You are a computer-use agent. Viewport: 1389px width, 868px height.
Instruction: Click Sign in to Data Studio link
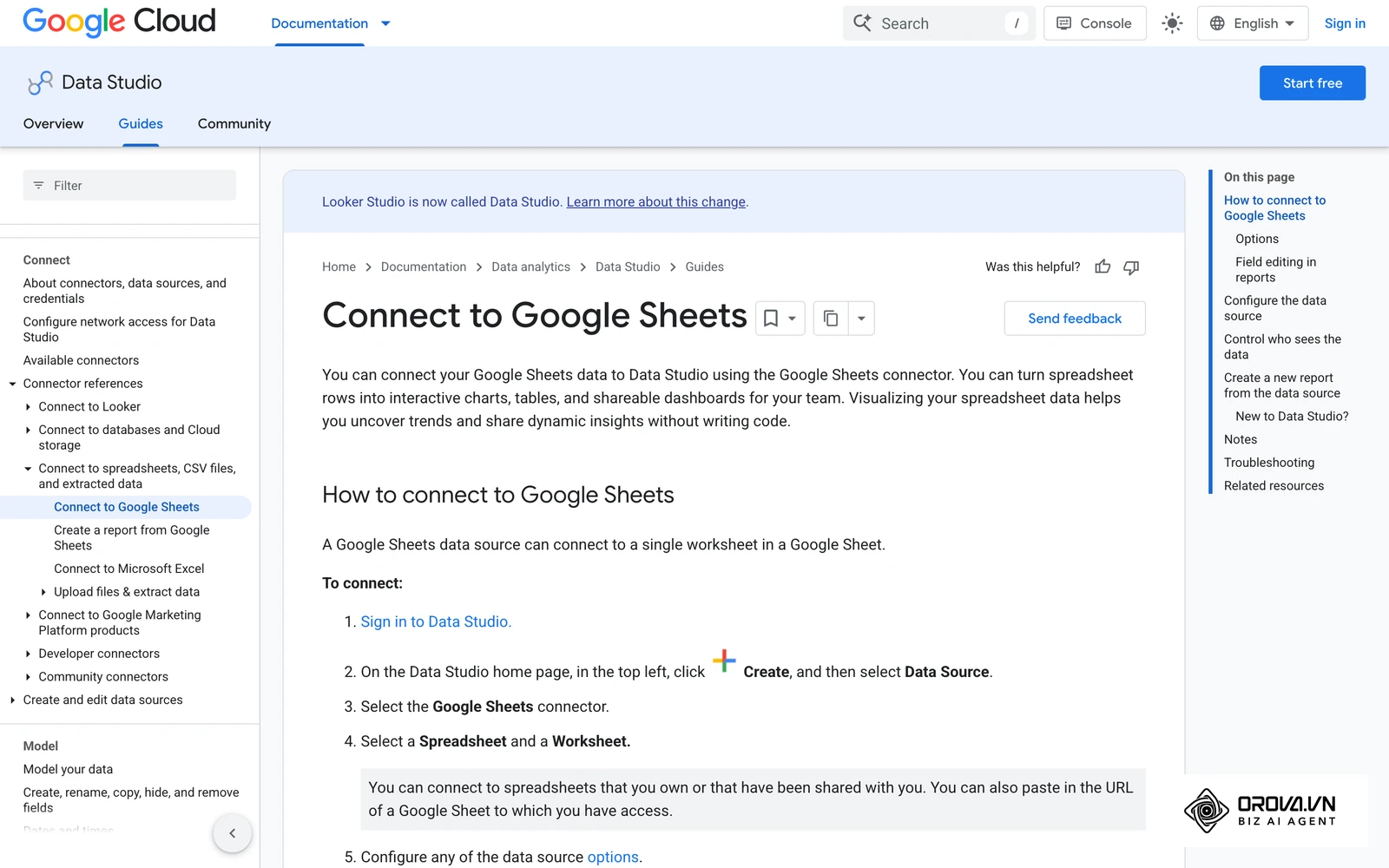tap(436, 622)
